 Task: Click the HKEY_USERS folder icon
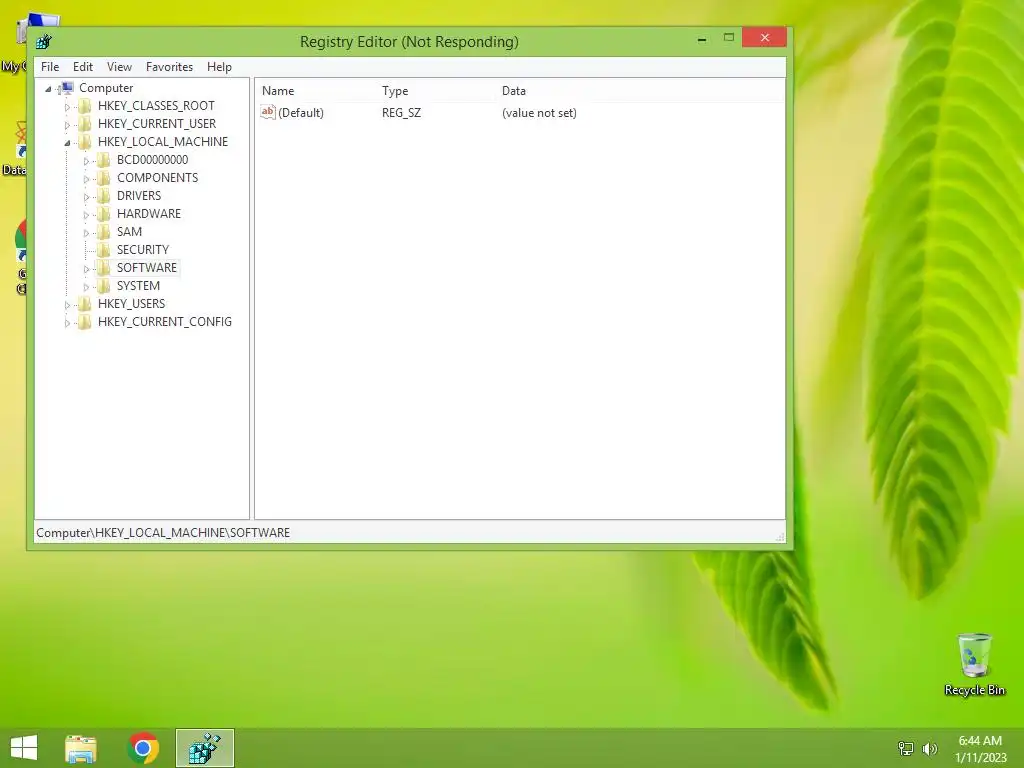[x=85, y=304]
